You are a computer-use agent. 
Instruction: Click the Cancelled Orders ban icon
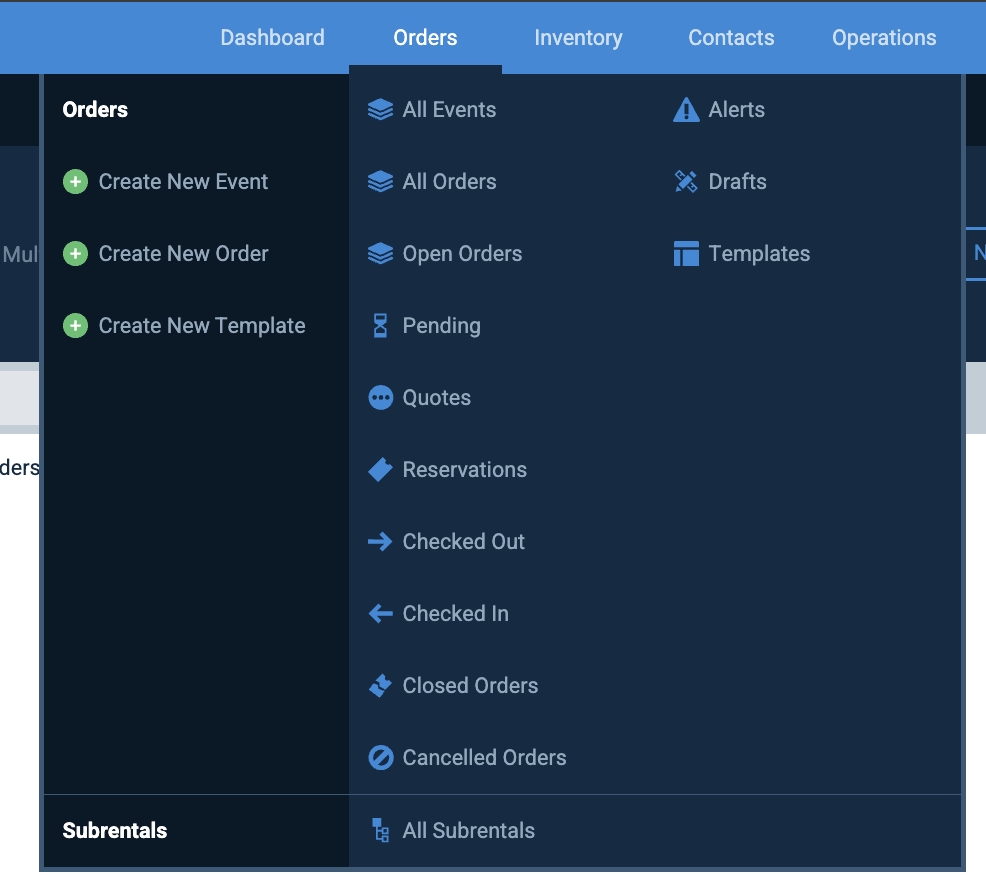point(380,758)
